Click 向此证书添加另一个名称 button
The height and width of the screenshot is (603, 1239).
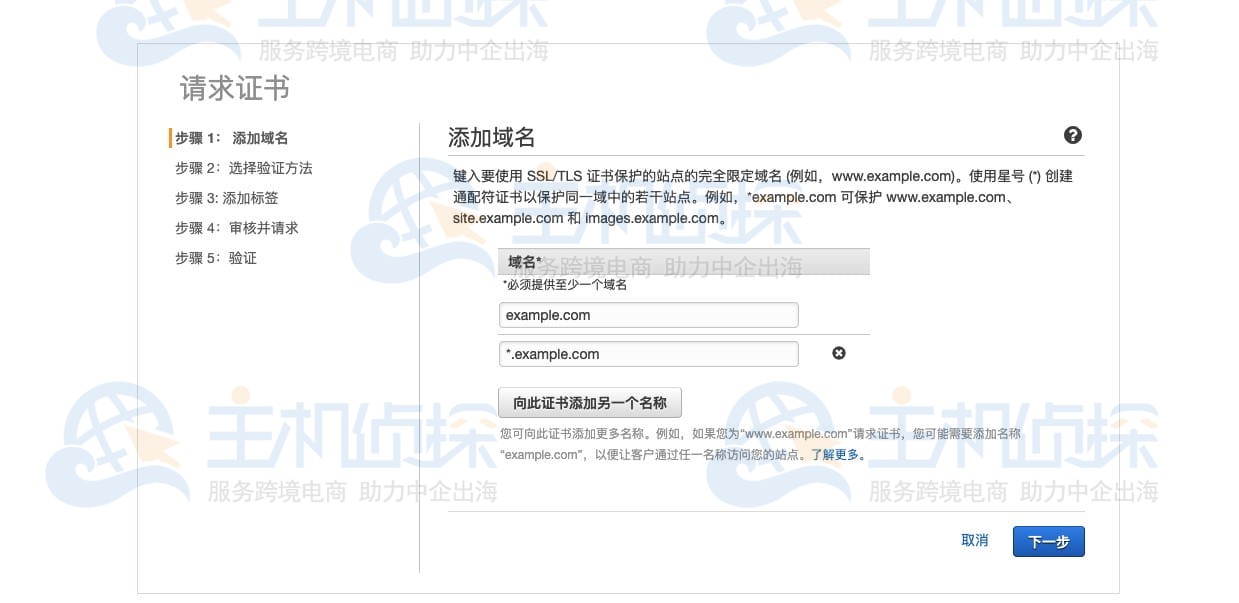tap(589, 402)
